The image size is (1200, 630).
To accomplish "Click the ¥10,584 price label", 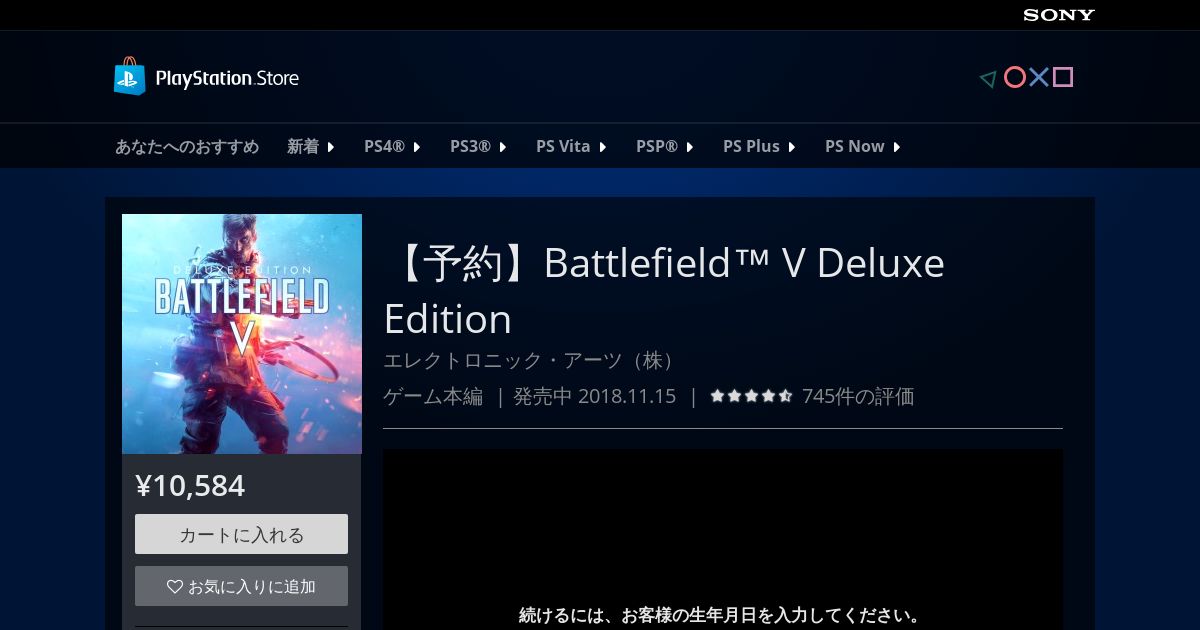I will (190, 486).
